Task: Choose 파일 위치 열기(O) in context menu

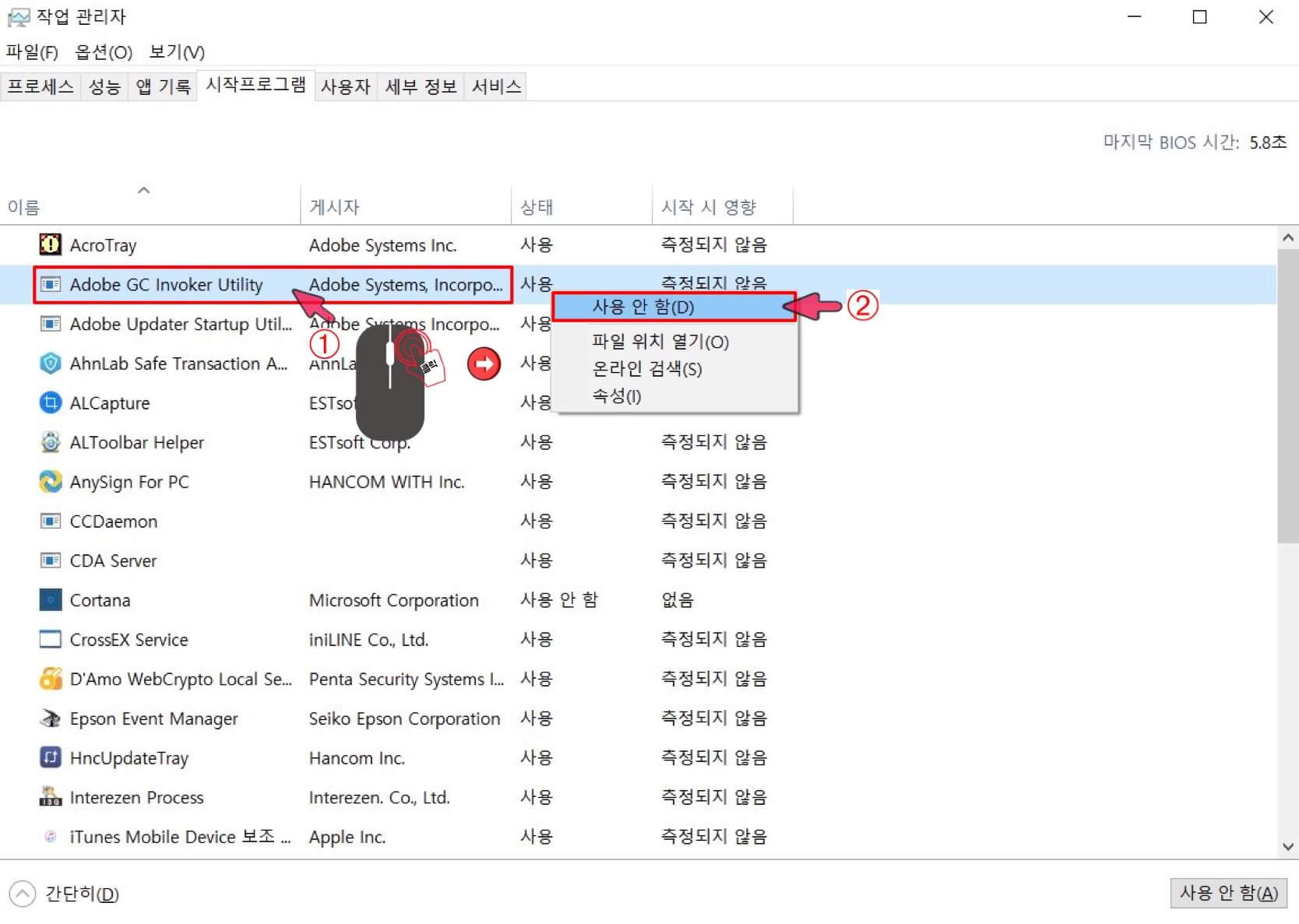Action: pos(674,342)
